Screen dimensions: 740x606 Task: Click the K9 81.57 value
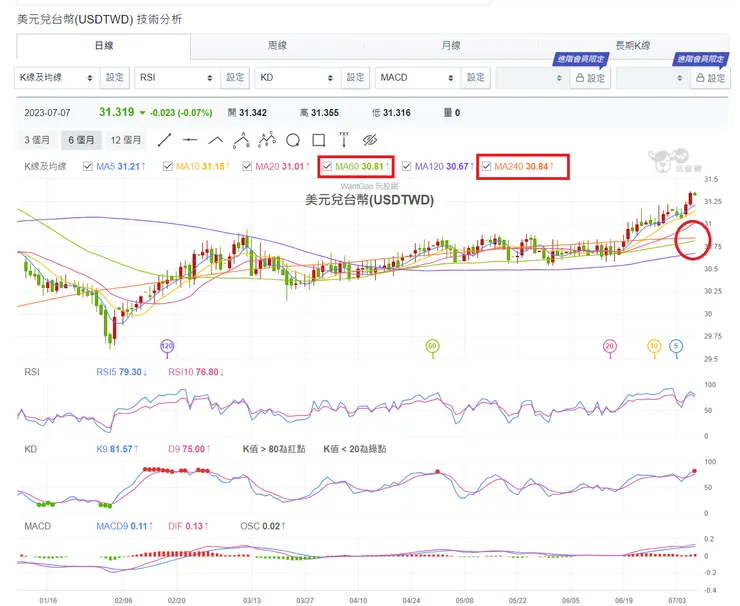tap(117, 449)
